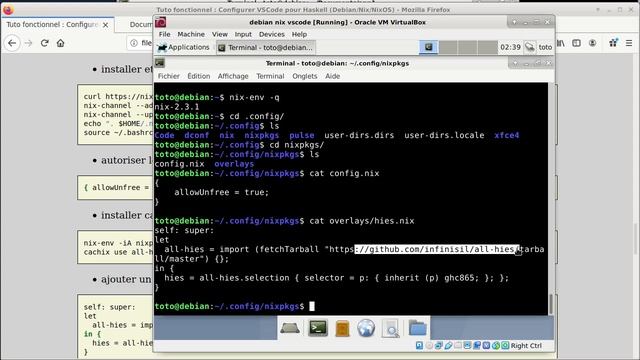
Task: Open the terminal Onglets menu
Action: click(304, 76)
